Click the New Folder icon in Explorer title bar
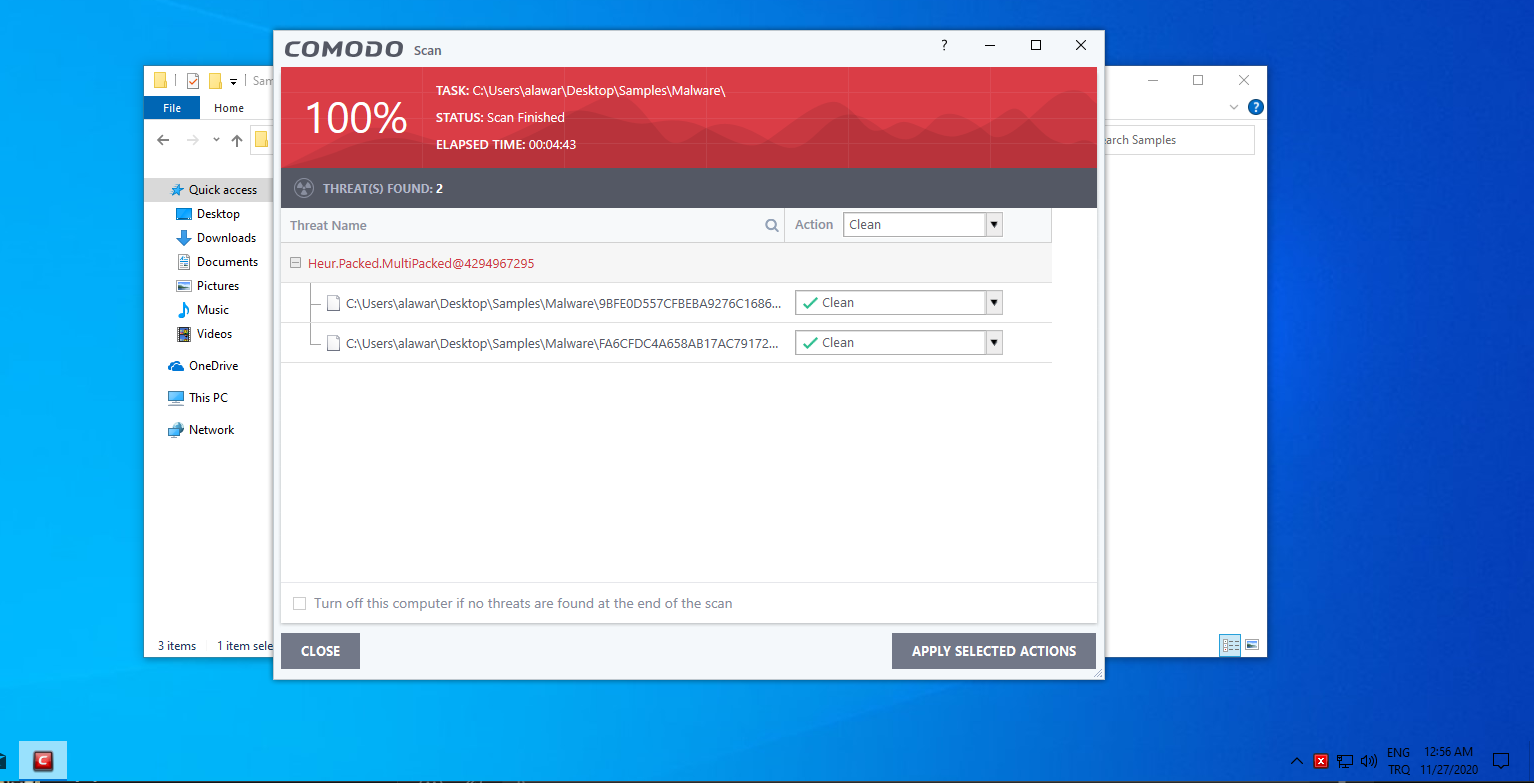The image size is (1534, 783). 215,81
